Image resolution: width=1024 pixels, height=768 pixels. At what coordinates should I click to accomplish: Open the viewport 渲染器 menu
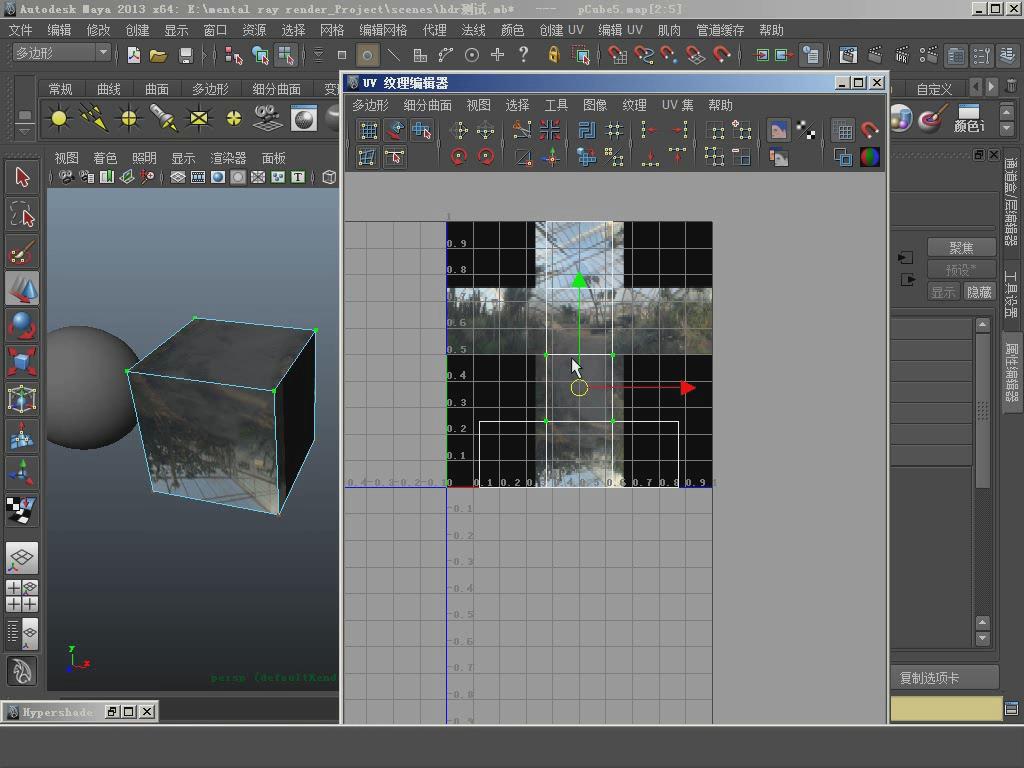click(x=228, y=158)
